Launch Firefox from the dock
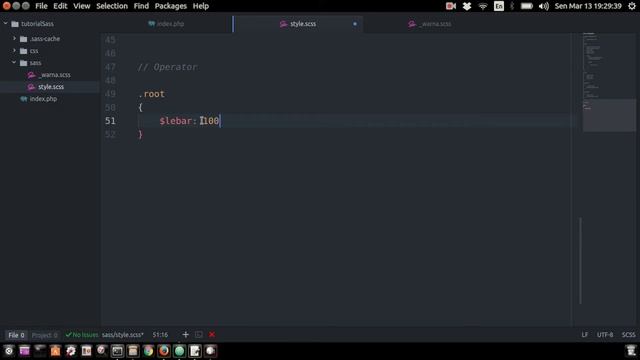This screenshot has width=640, height=360. click(164, 351)
